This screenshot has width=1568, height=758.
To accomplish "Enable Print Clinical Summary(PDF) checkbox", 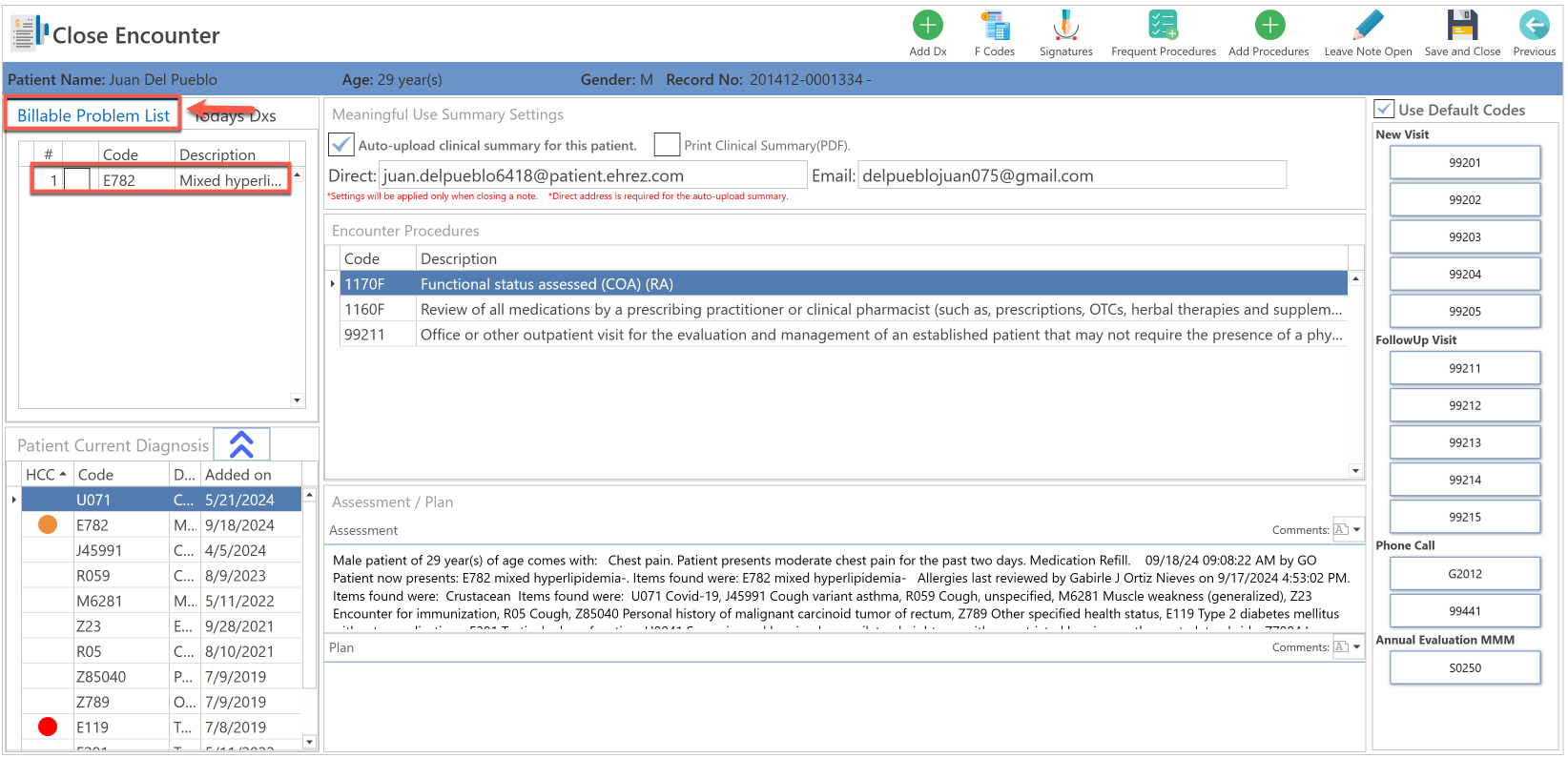I will pos(667,145).
